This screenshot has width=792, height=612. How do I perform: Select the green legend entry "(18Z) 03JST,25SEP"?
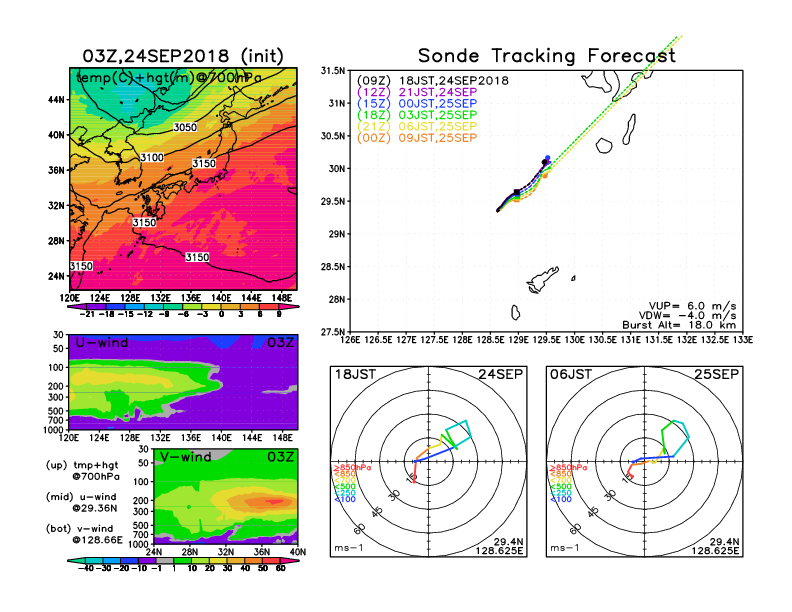tap(417, 115)
